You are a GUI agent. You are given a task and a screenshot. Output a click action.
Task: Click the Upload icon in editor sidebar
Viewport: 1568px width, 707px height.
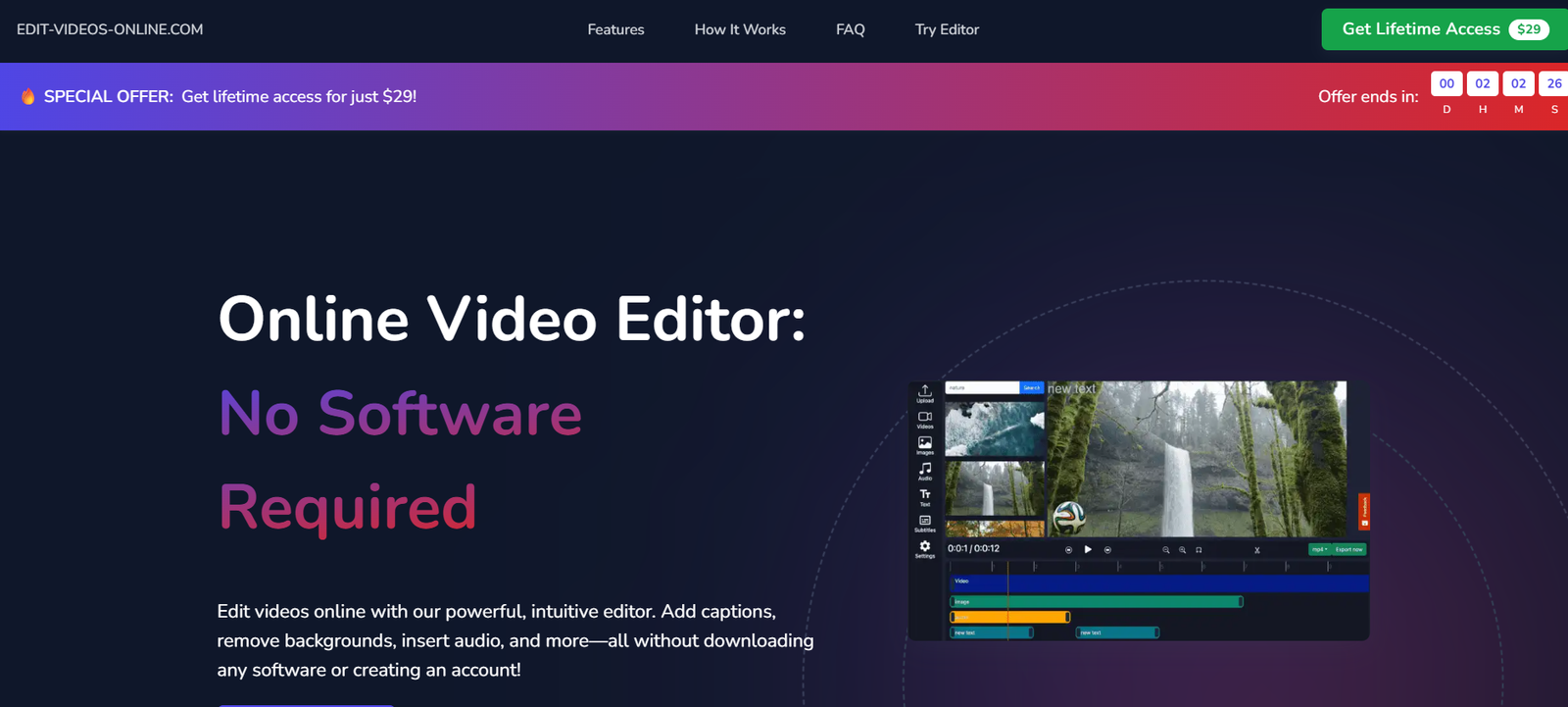(x=924, y=392)
